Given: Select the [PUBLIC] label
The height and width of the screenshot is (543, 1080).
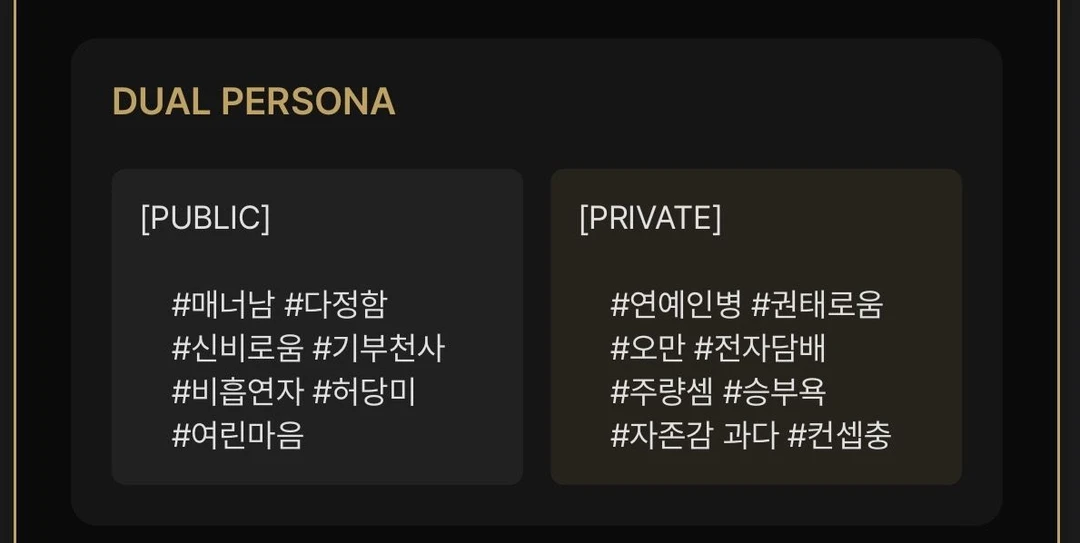Looking at the screenshot, I should point(205,218).
